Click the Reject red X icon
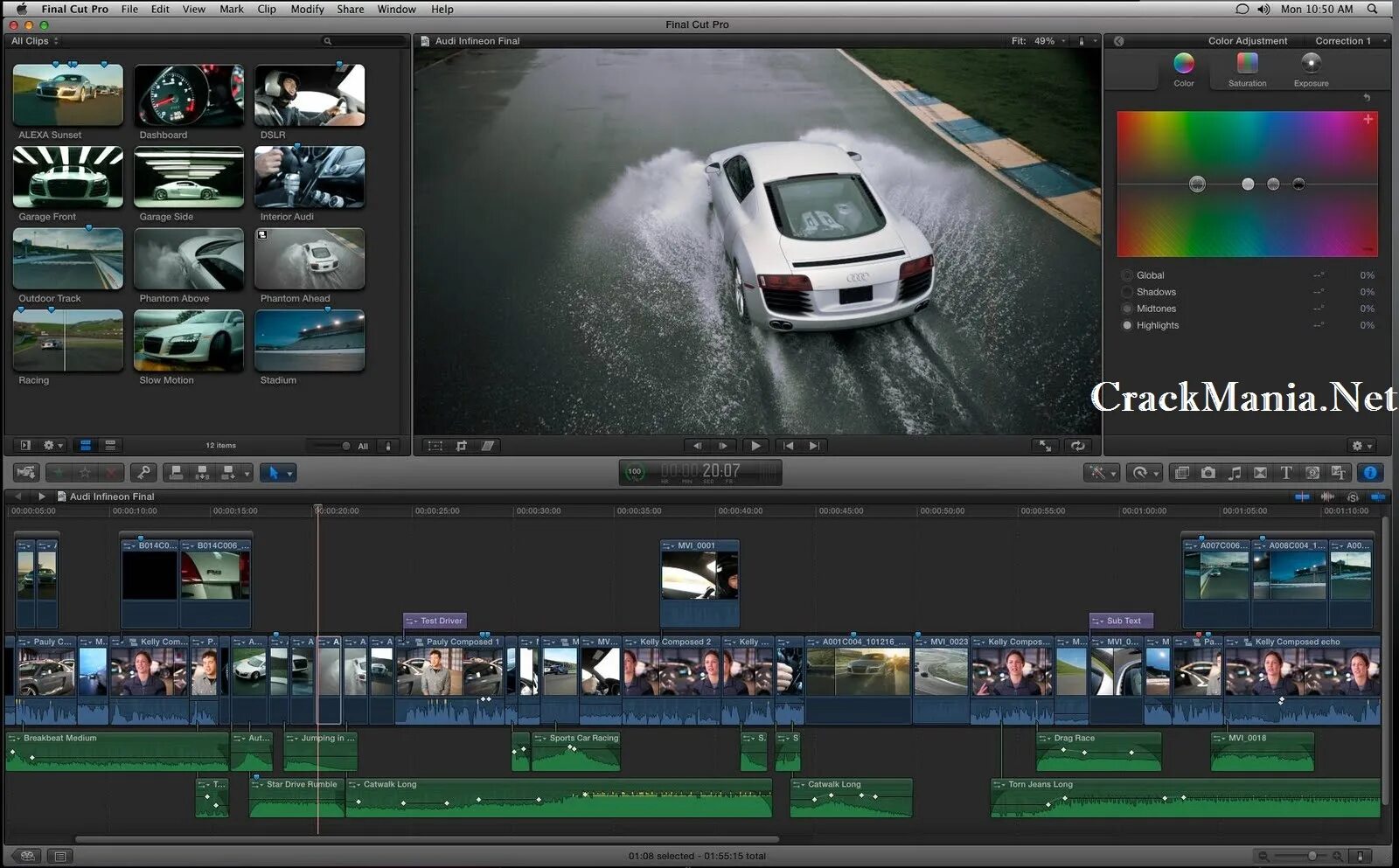Screen dimensions: 1399x868 pos(110,473)
